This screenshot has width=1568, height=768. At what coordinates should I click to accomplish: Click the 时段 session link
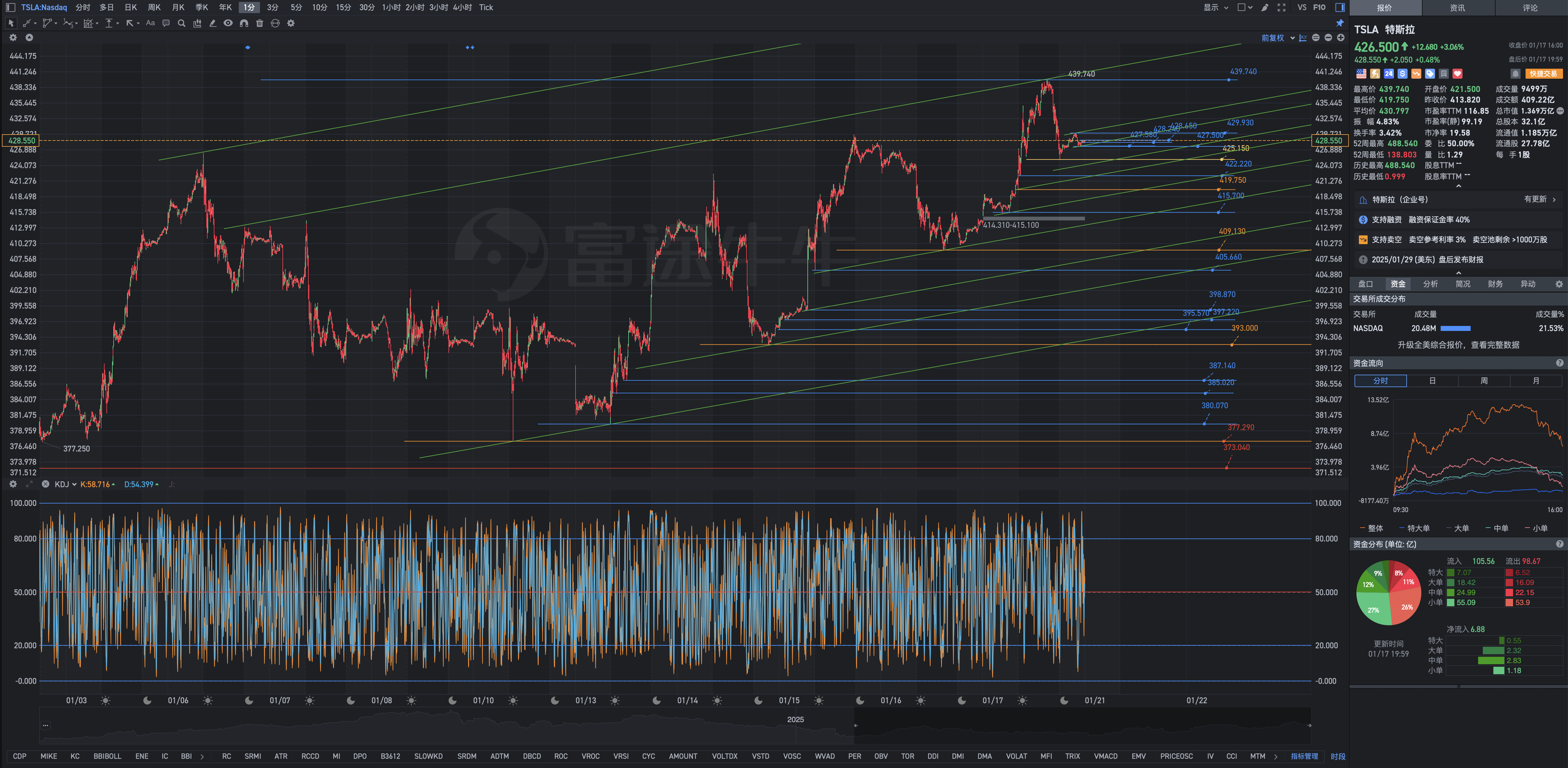pos(1338,756)
